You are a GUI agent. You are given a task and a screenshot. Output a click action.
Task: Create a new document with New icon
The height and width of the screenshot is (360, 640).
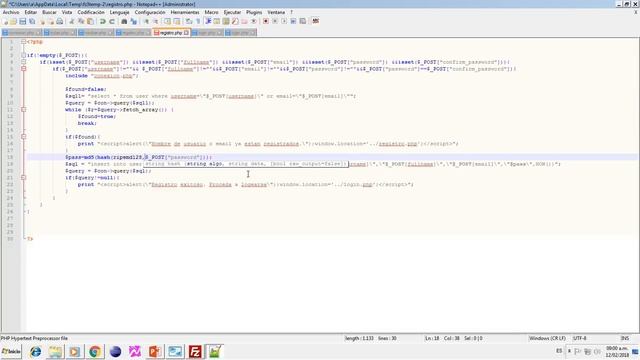point(5,21)
